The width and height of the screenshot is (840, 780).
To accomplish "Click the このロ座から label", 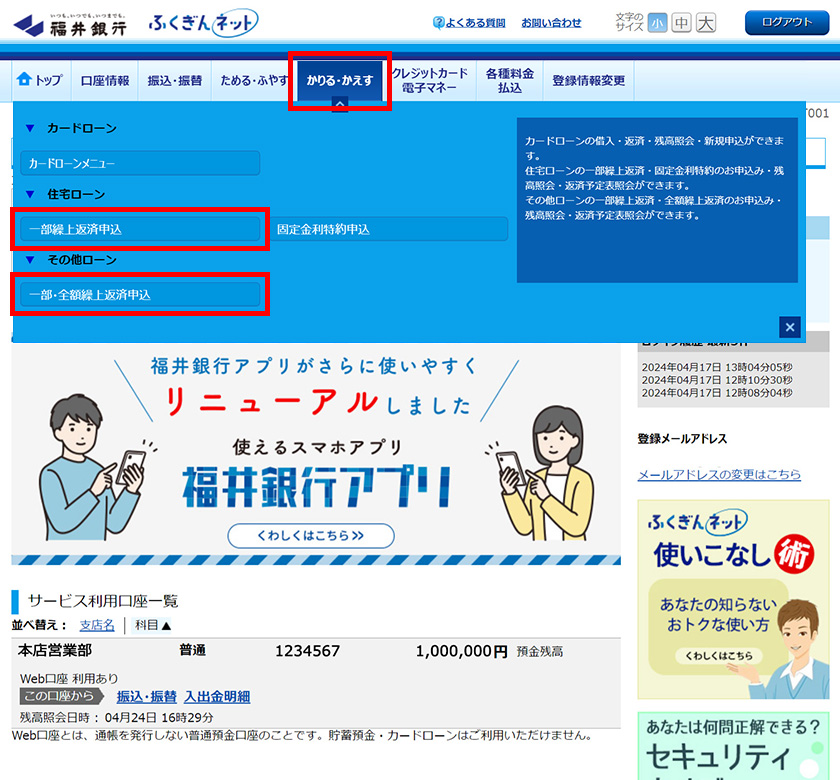I will coord(61,696).
